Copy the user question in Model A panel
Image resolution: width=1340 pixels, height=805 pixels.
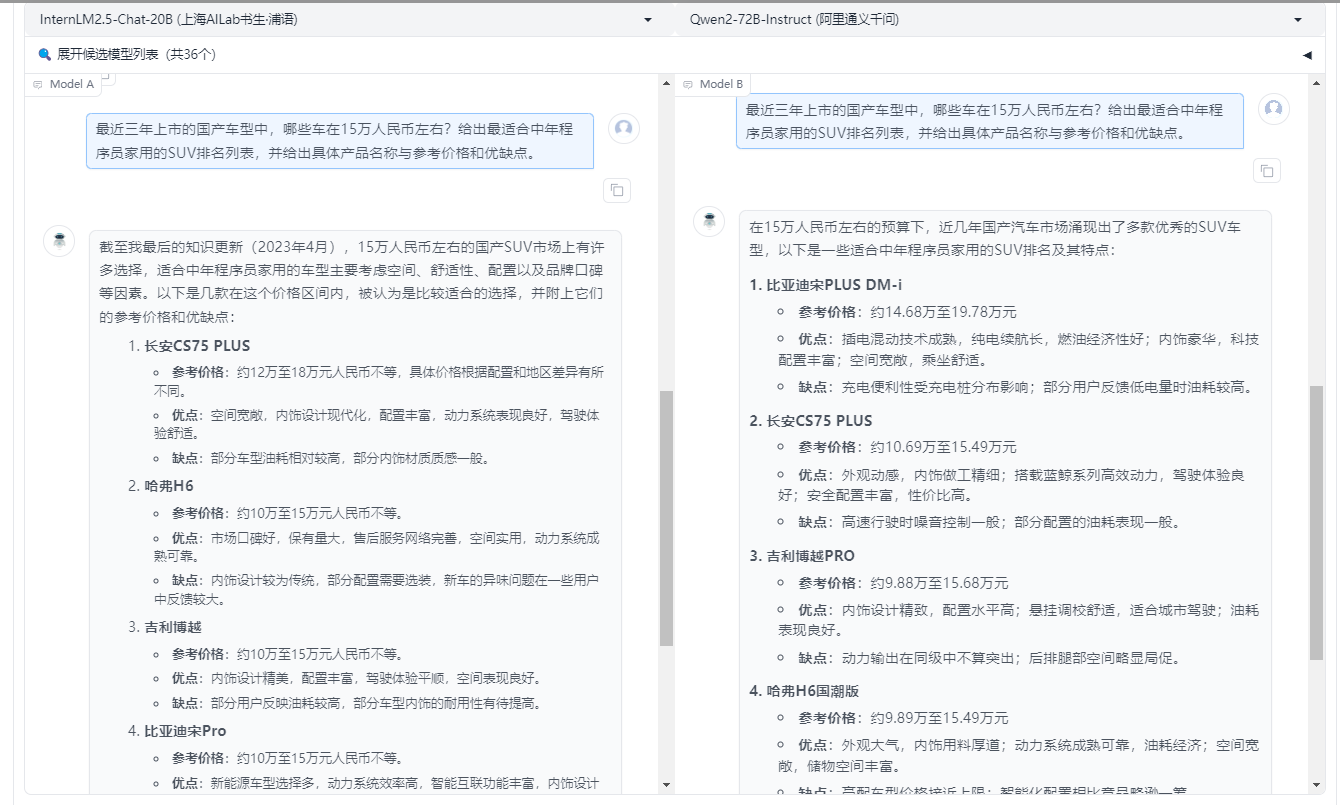click(617, 190)
